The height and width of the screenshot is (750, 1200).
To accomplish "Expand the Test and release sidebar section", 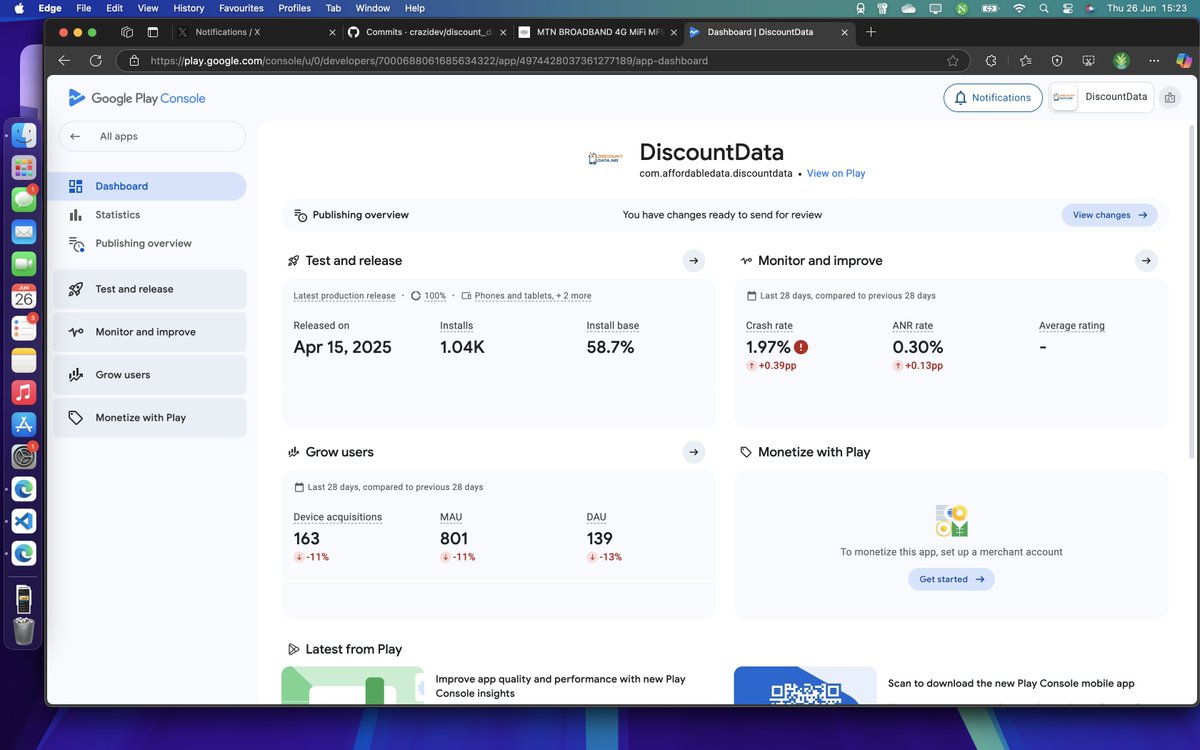I will [x=149, y=289].
